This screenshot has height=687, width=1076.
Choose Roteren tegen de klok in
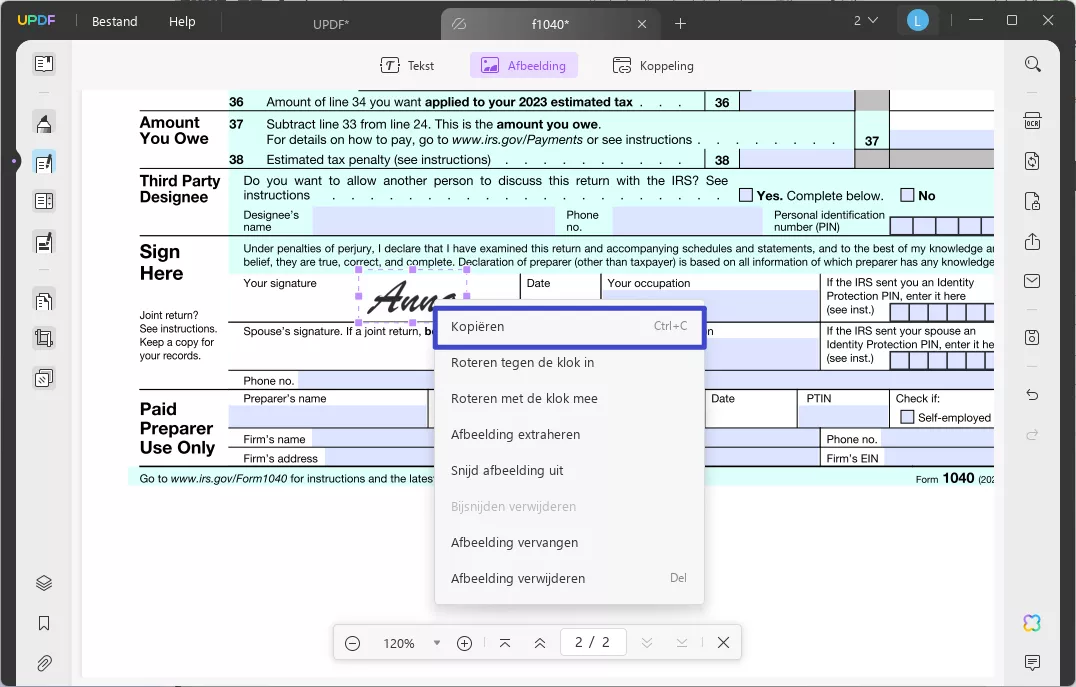[569, 362]
